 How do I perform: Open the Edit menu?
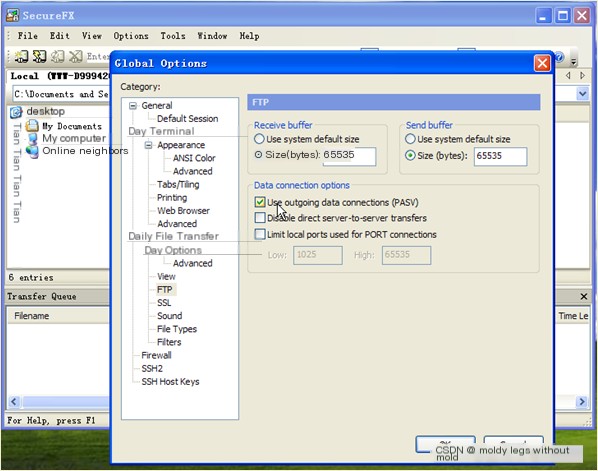59,36
